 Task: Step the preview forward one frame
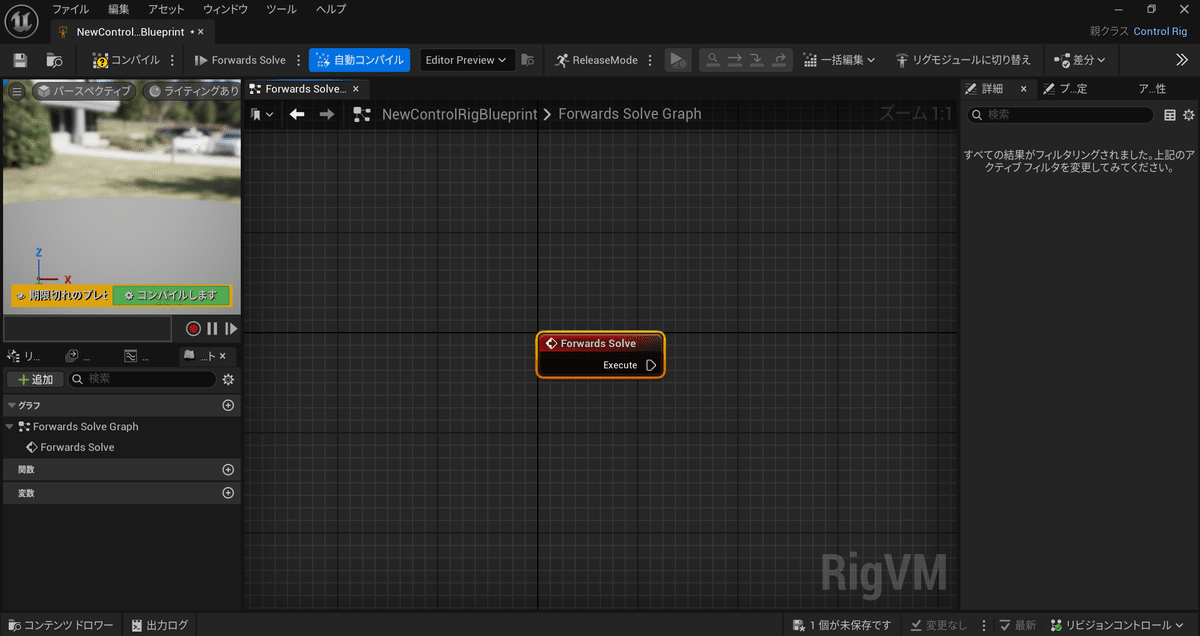(231, 328)
